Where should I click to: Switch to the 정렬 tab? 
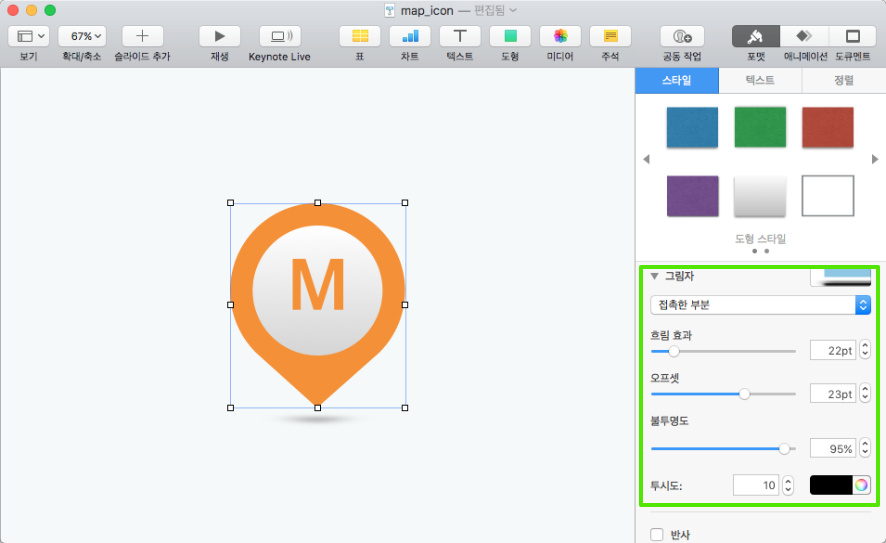(x=844, y=80)
